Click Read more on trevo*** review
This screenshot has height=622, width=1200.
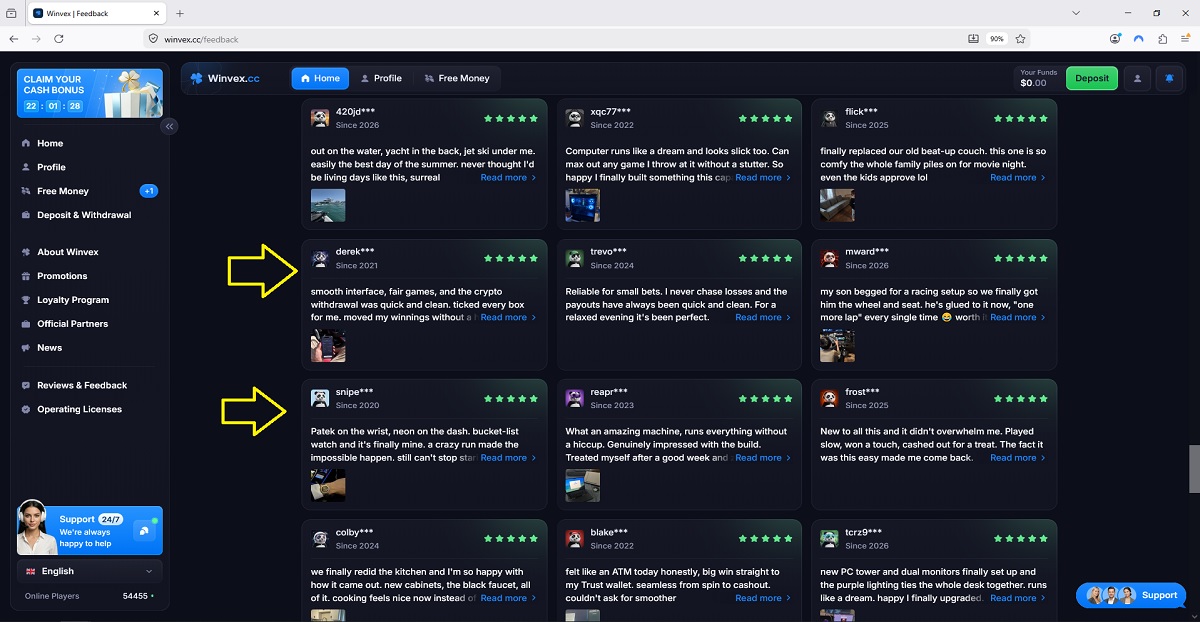[x=763, y=317]
